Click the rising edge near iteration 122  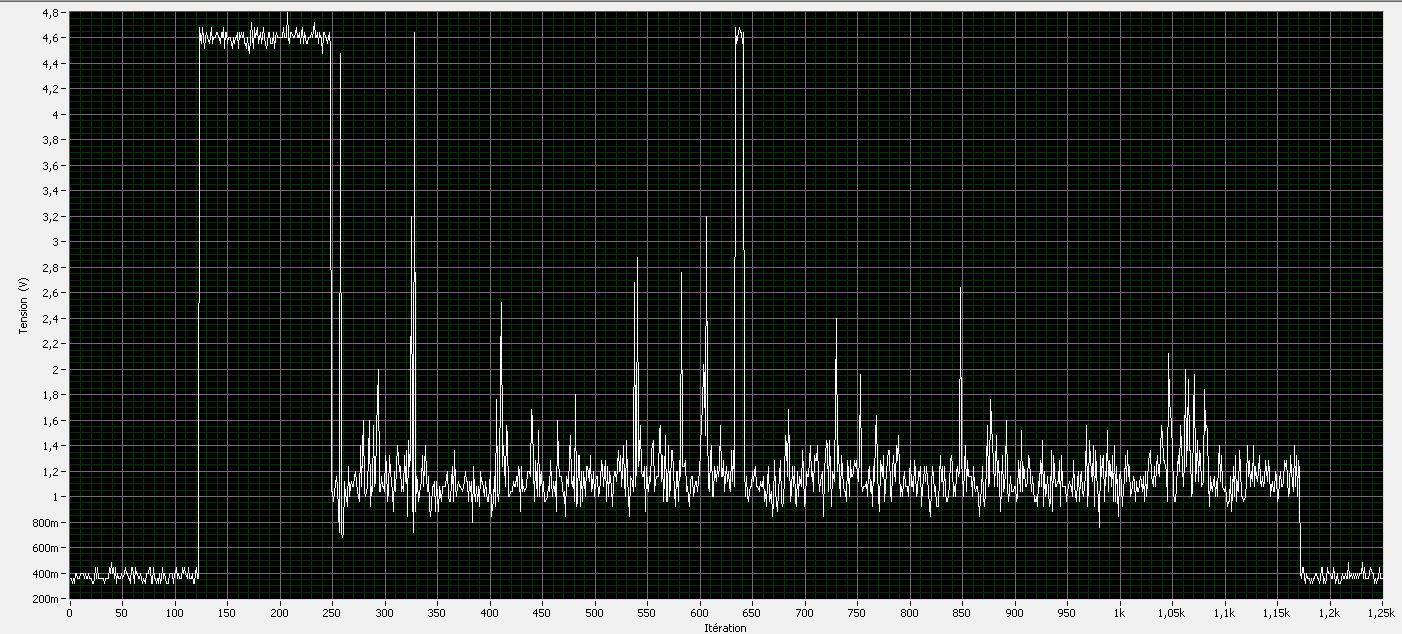coord(198,300)
